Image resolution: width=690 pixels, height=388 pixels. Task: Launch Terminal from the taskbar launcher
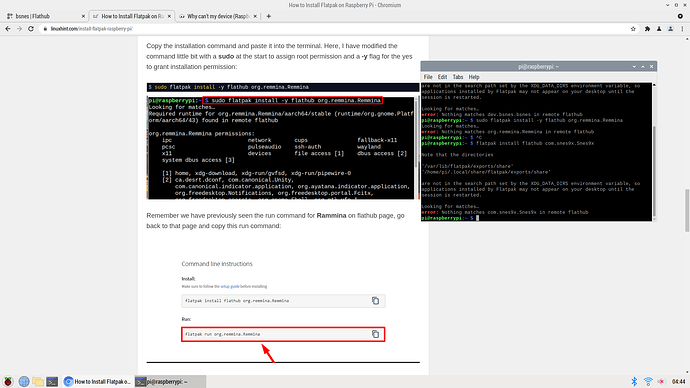point(52,381)
